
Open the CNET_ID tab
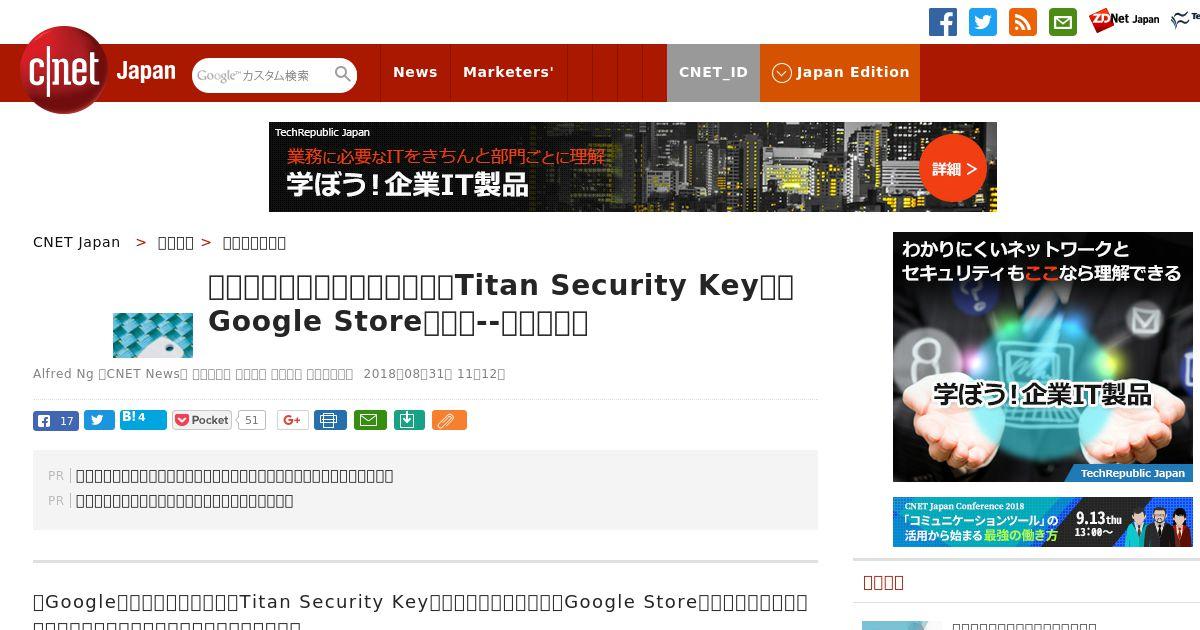click(x=713, y=72)
